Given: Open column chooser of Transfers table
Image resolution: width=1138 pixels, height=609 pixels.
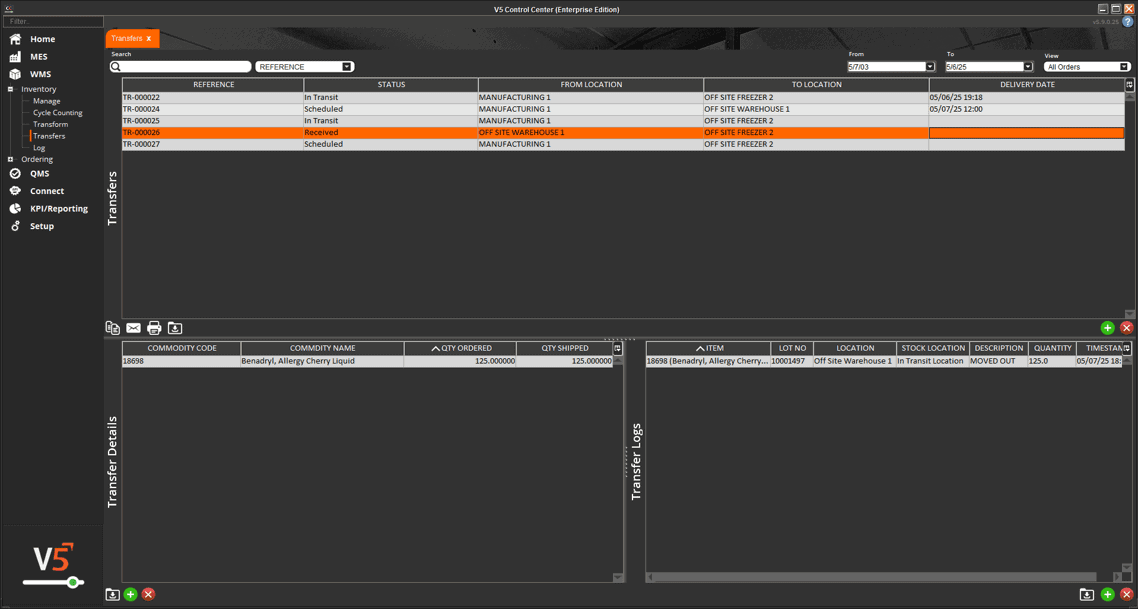Looking at the screenshot, I should coord(1129,85).
